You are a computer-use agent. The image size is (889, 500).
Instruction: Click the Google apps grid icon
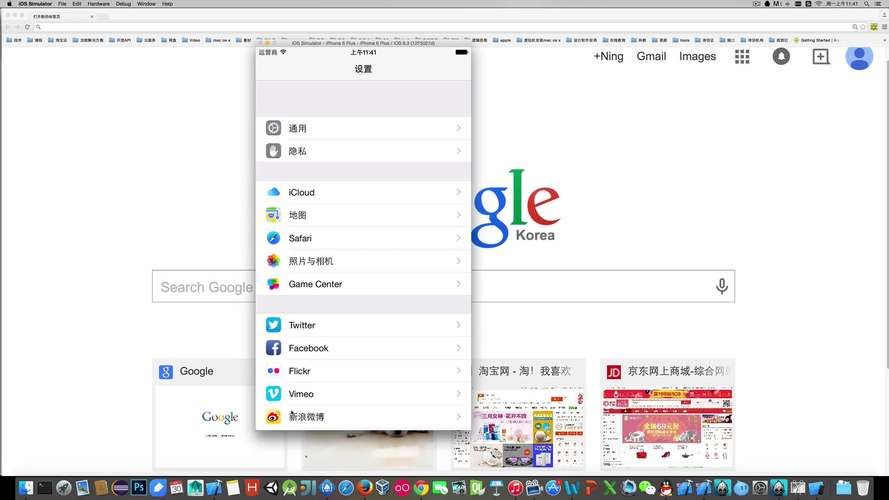point(742,57)
